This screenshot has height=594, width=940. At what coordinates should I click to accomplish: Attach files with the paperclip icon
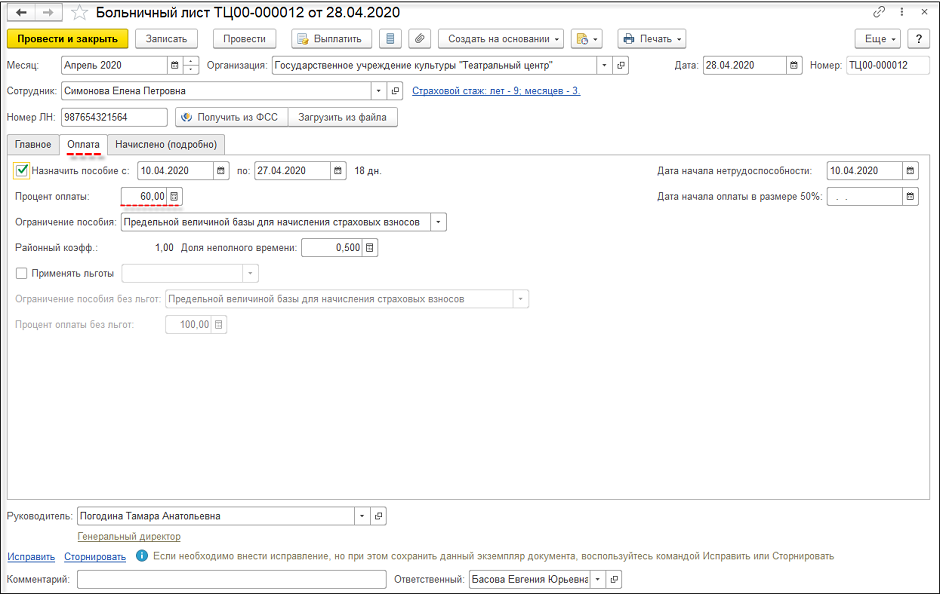point(420,39)
